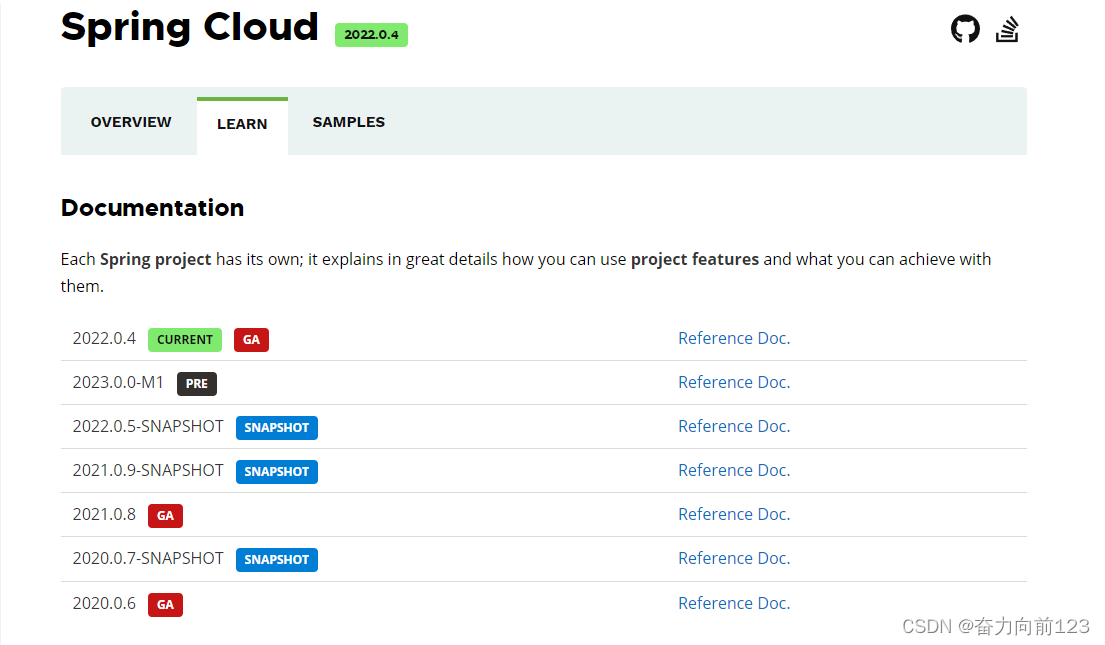Click SNAPSHOT badge next to 2021.0.9-SNAPSHOT

276,472
